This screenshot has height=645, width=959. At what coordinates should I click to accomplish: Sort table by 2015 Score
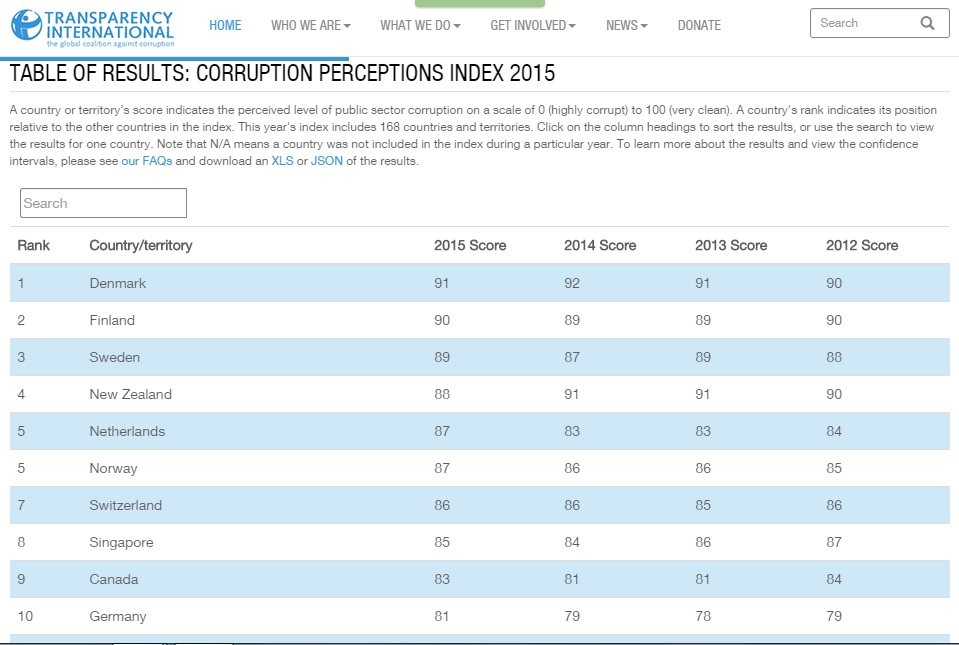pos(469,245)
